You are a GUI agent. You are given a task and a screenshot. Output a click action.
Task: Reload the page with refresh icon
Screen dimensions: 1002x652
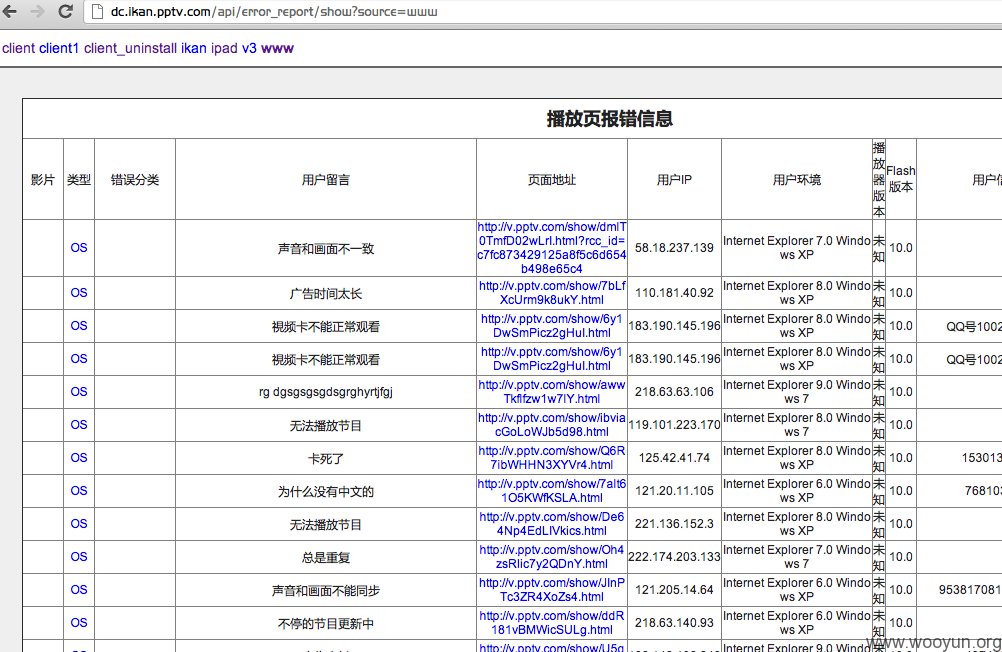(x=65, y=11)
